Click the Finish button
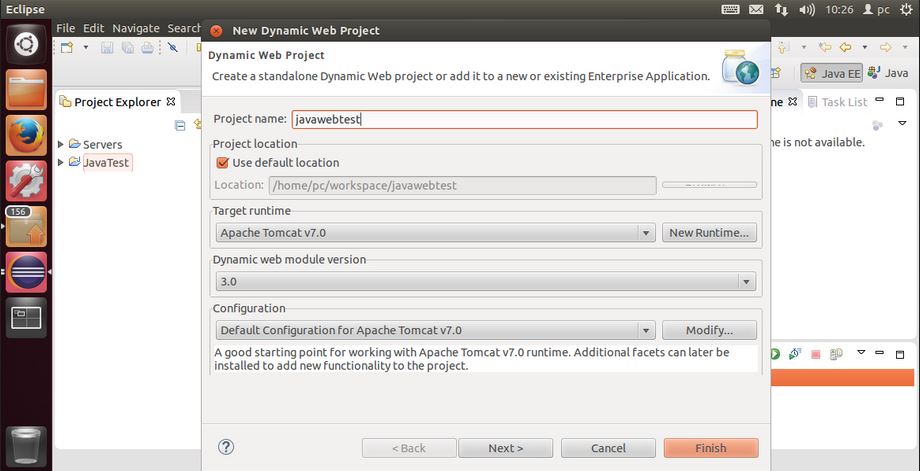The width and height of the screenshot is (920, 471). tap(711, 448)
